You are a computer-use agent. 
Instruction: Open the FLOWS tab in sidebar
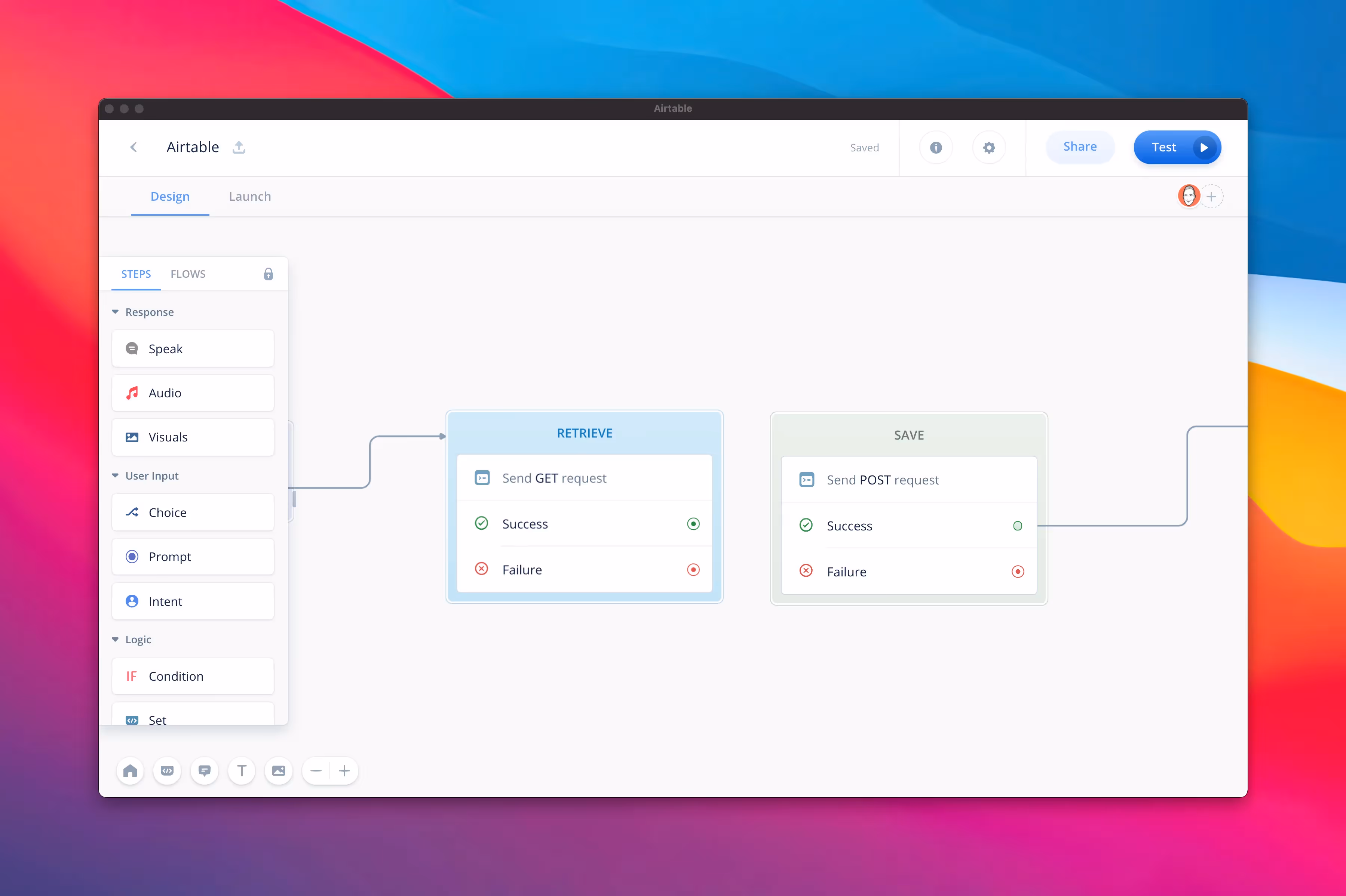(x=188, y=274)
